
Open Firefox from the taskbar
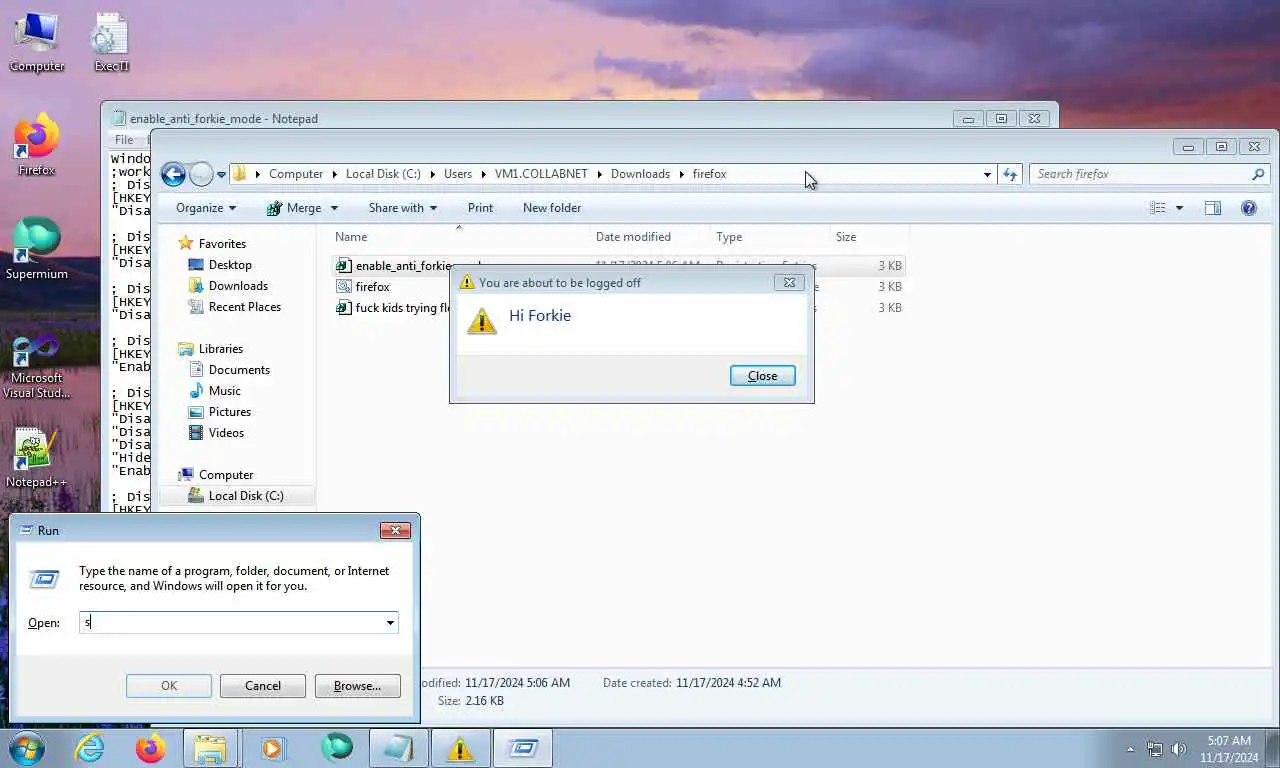click(x=151, y=748)
